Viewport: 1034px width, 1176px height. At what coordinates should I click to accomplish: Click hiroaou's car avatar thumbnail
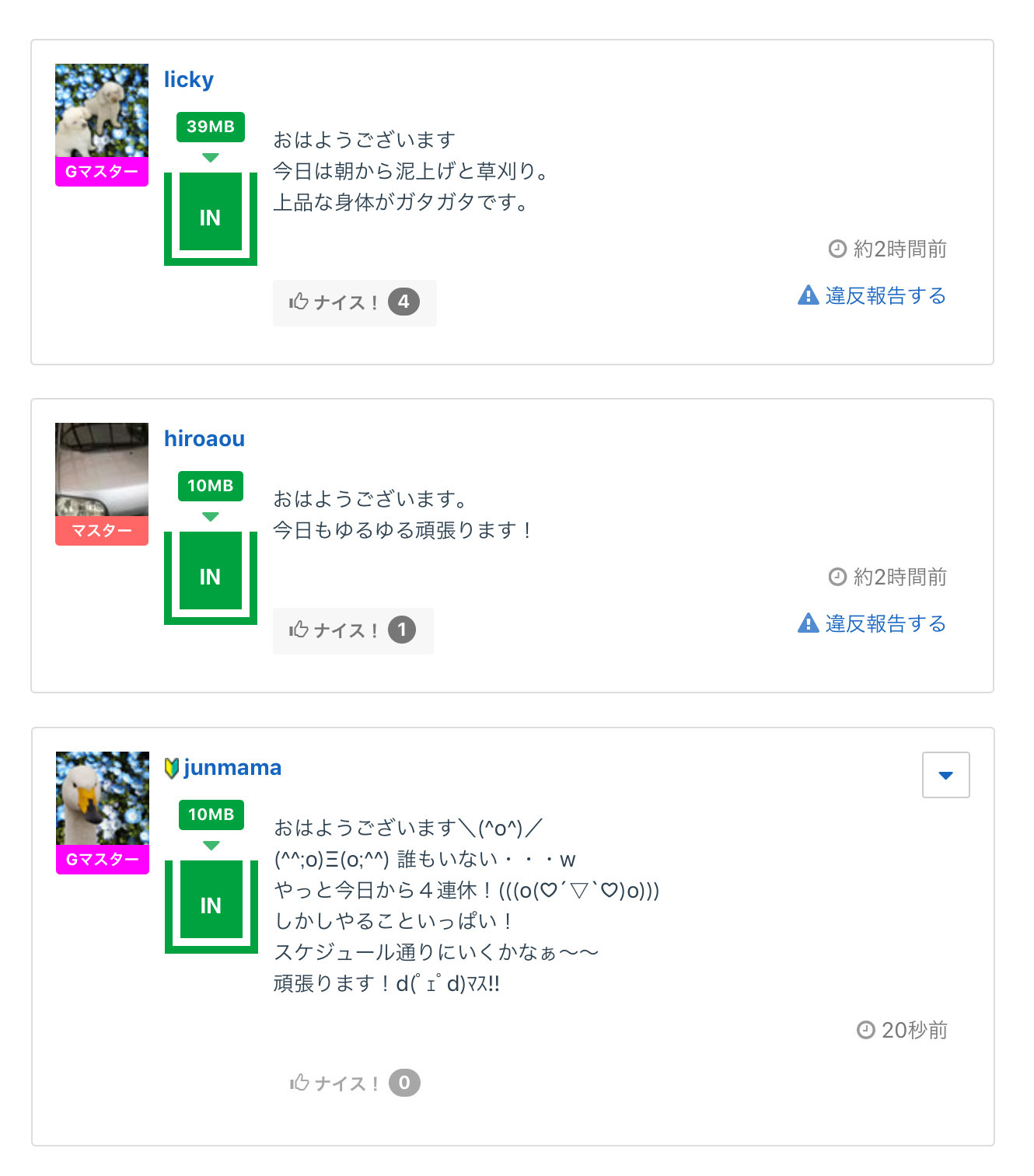click(x=102, y=469)
